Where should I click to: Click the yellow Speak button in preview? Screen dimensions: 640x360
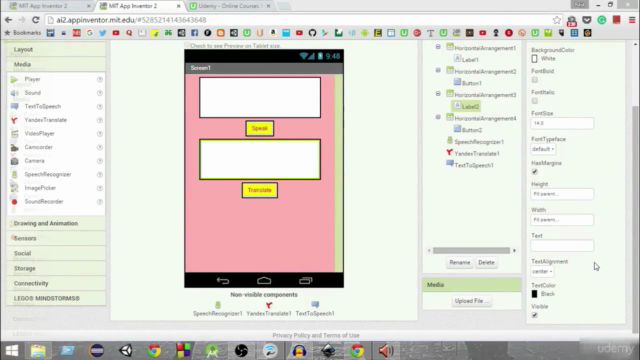click(260, 129)
